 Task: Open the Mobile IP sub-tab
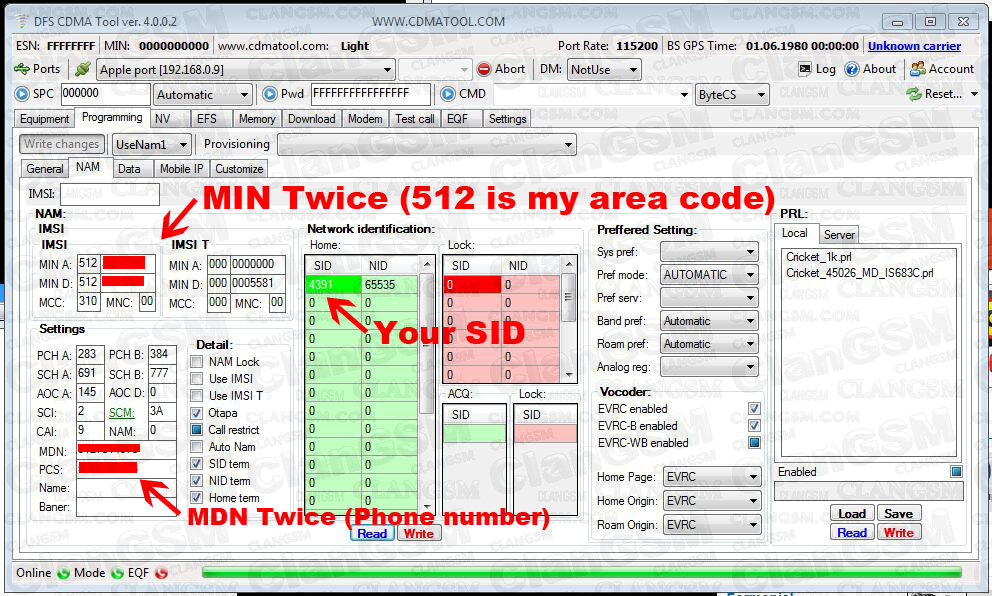(181, 169)
